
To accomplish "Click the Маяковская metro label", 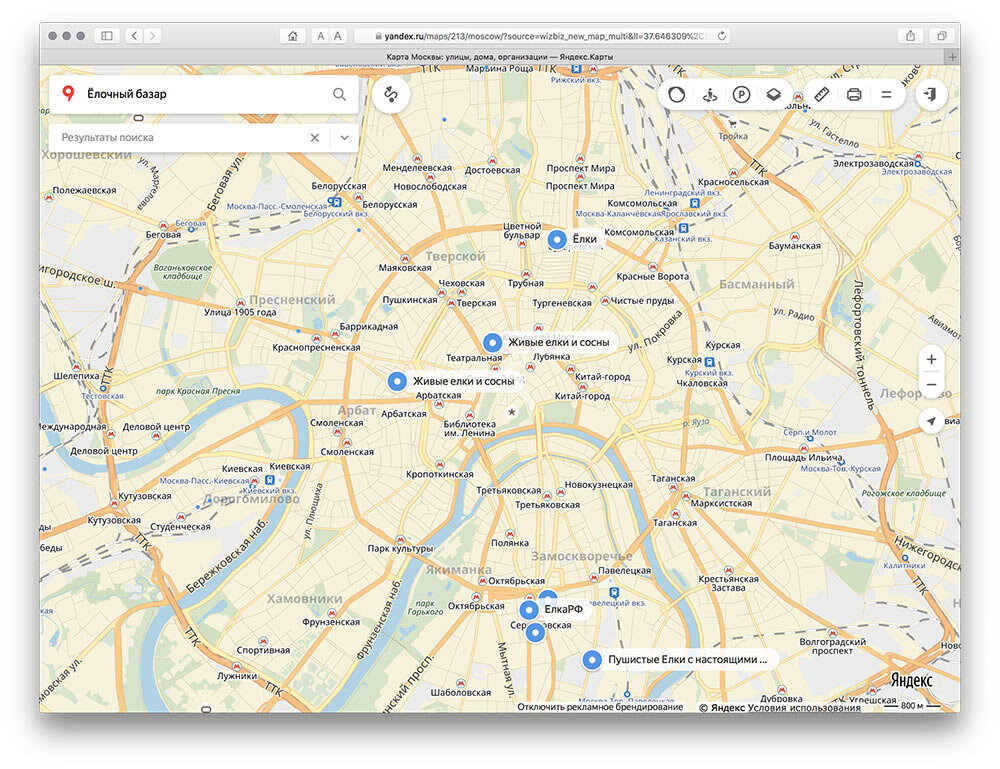I will coord(405,268).
